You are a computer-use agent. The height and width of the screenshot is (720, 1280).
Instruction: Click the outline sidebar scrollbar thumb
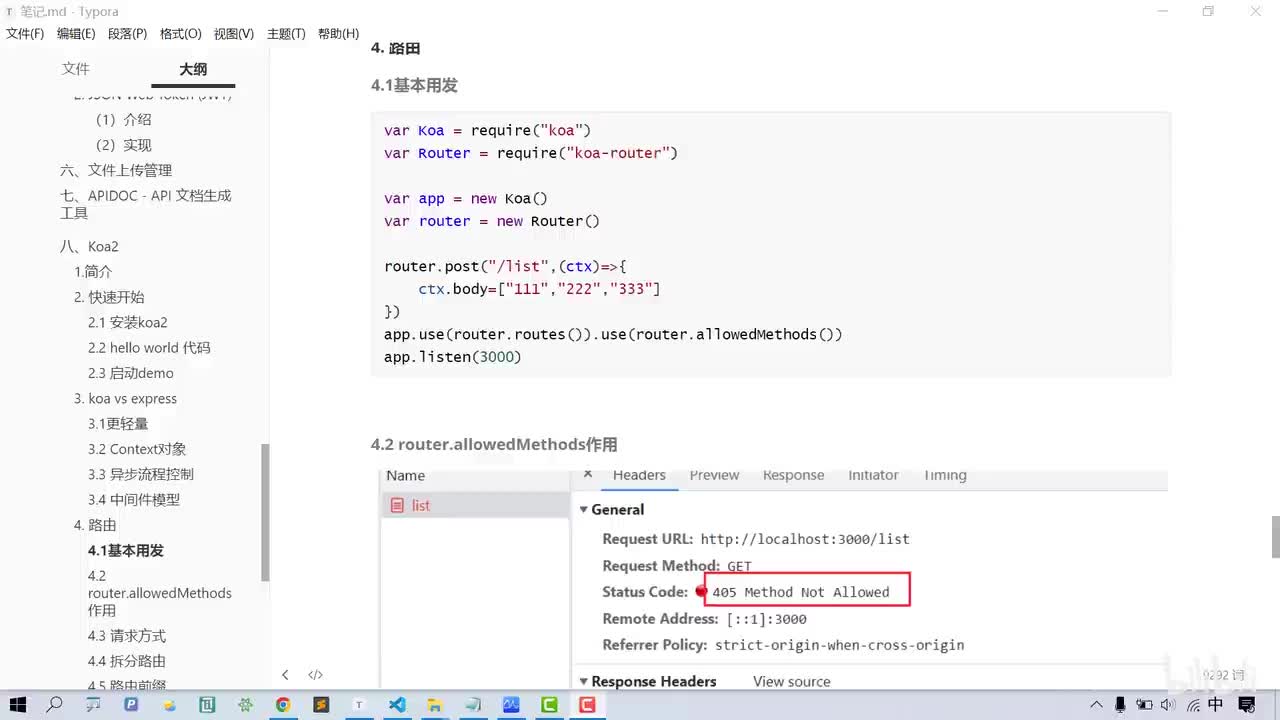pos(265,510)
